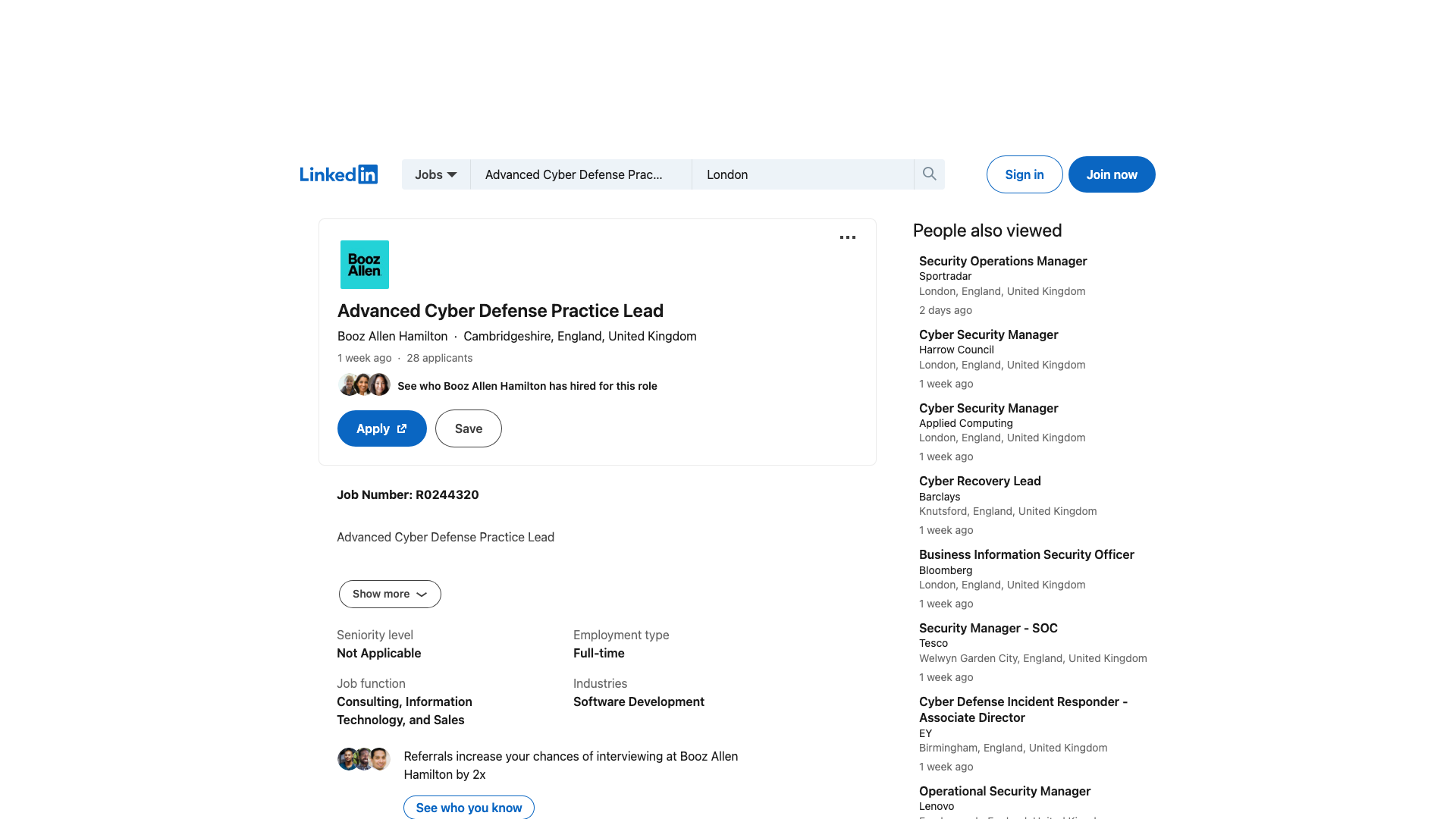Open Security Manager - SOC at Tesco
Viewport: 1456px width, 819px height.
point(988,628)
